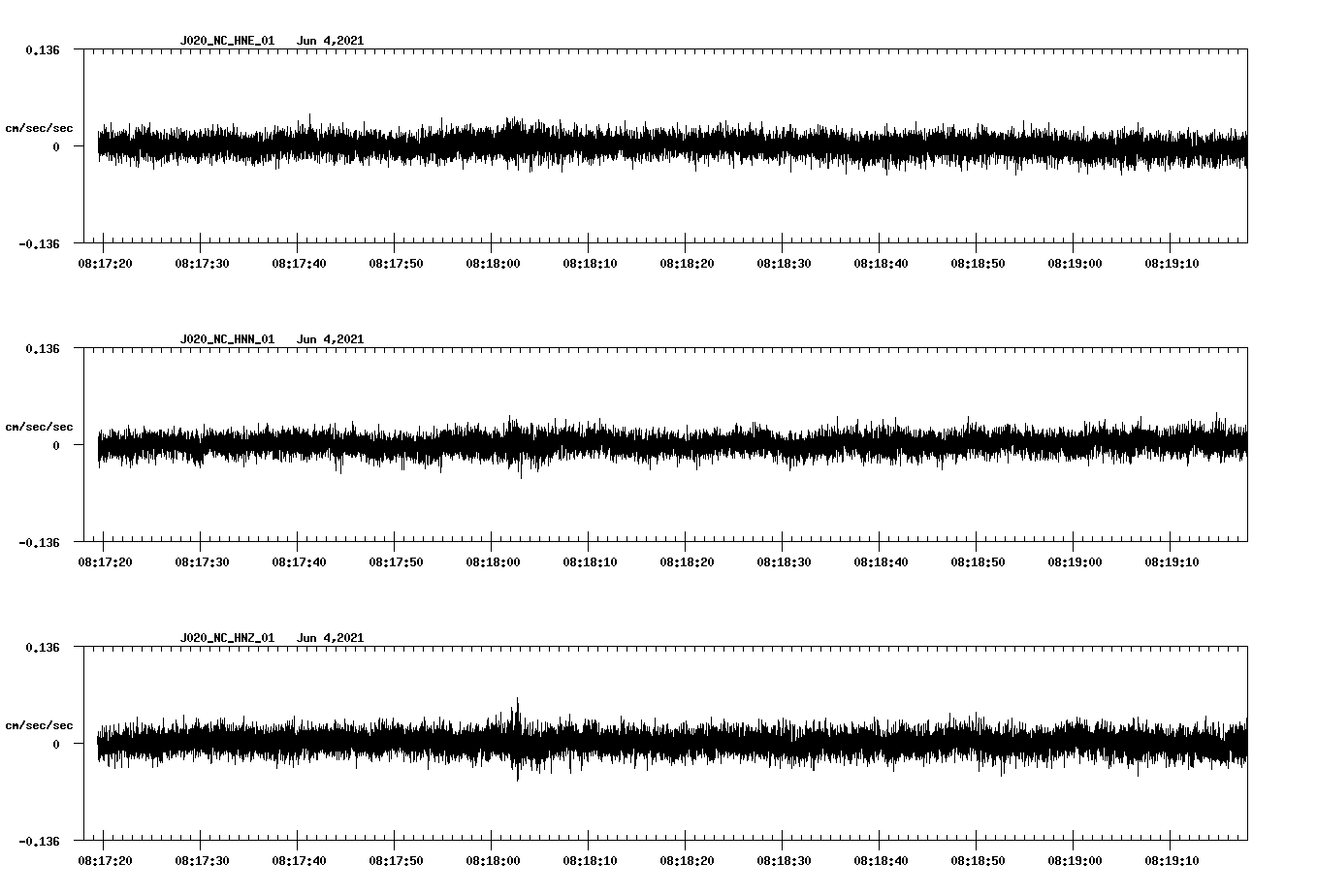Click the 0.136 upper limit on HNN plot
The width and height of the screenshot is (1317, 896).
pos(42,348)
